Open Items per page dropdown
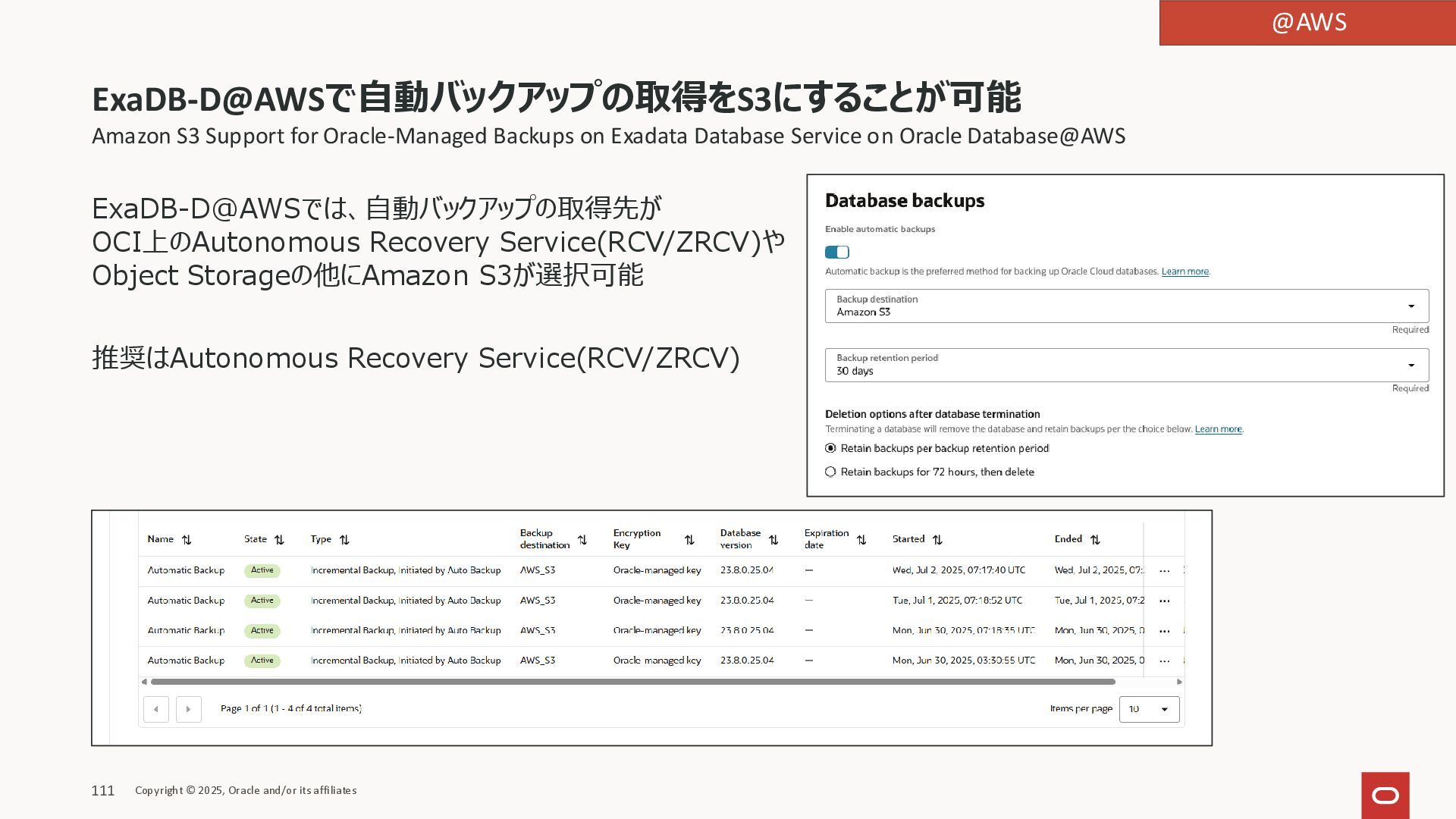The width and height of the screenshot is (1456, 819). coord(1150,709)
